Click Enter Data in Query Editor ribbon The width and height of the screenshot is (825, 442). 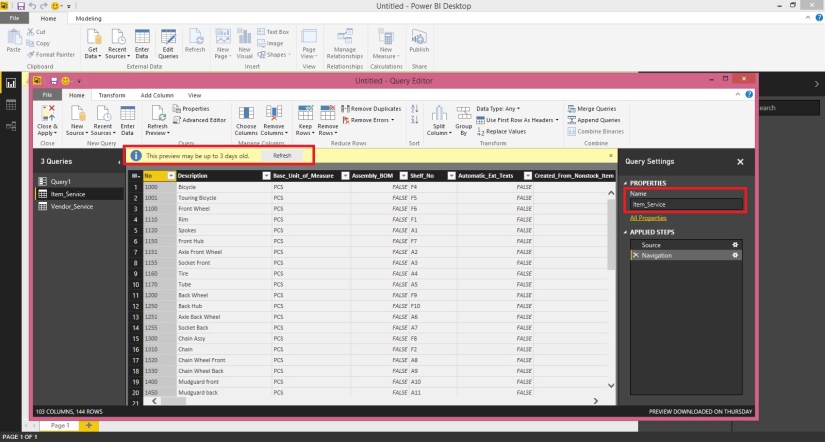(127, 120)
